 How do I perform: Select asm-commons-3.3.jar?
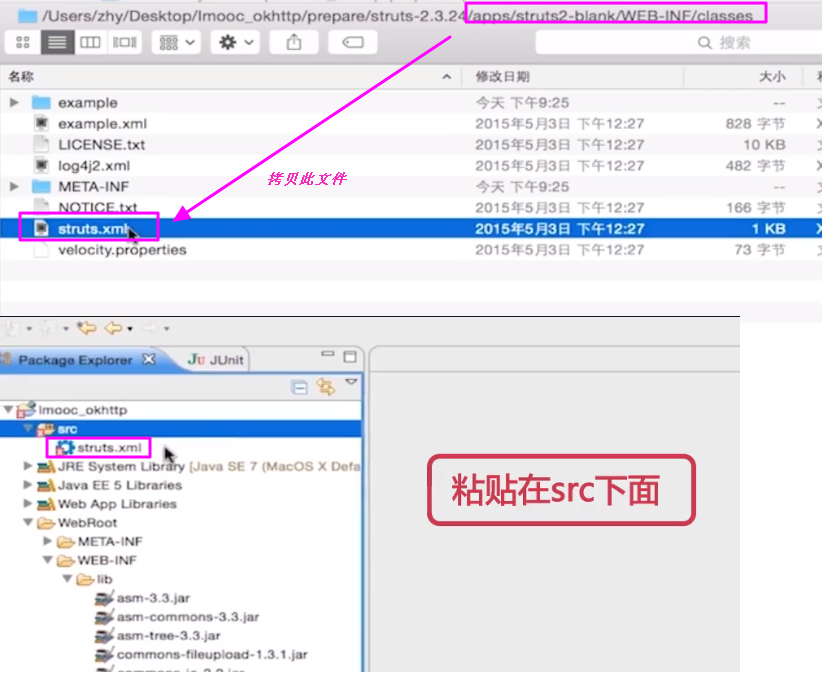tap(188, 617)
